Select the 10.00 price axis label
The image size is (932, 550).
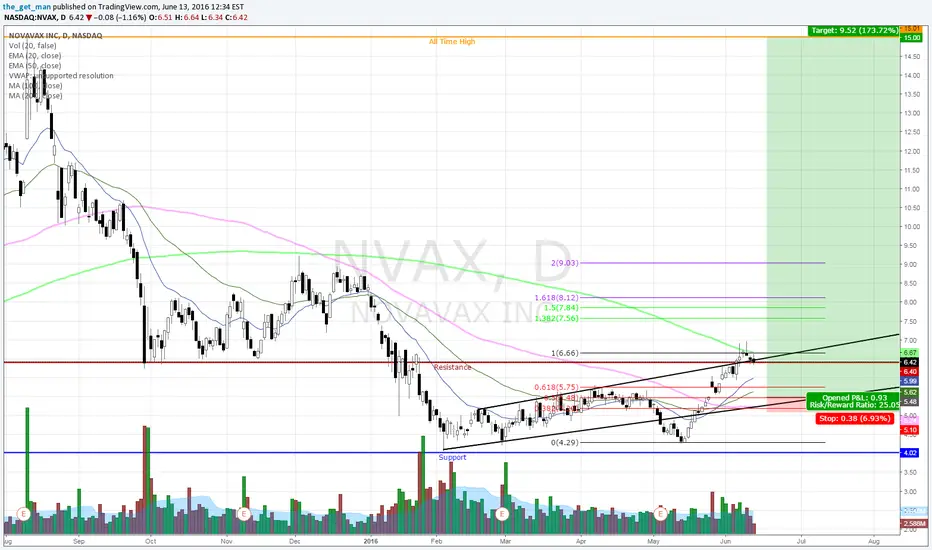[912, 227]
